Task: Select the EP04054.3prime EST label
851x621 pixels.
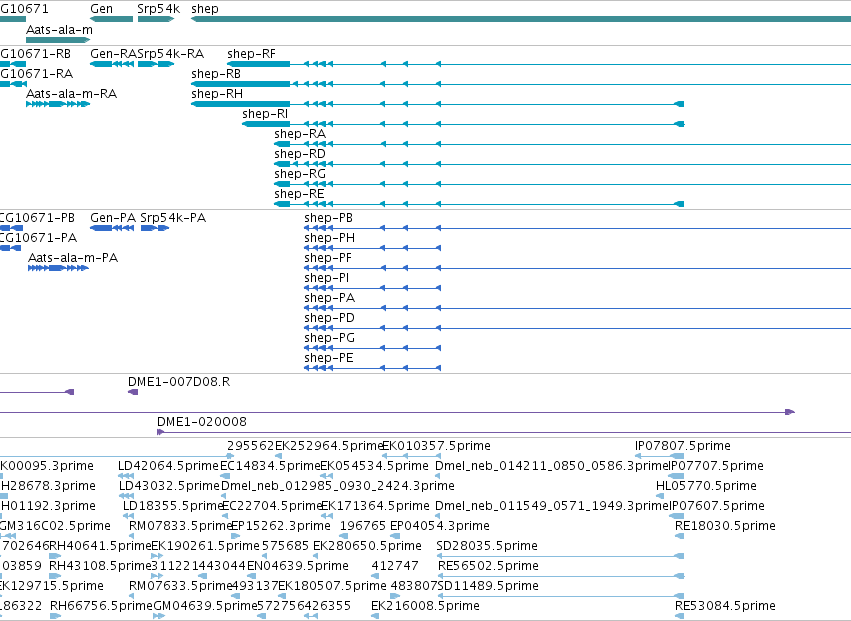Action: [x=440, y=527]
